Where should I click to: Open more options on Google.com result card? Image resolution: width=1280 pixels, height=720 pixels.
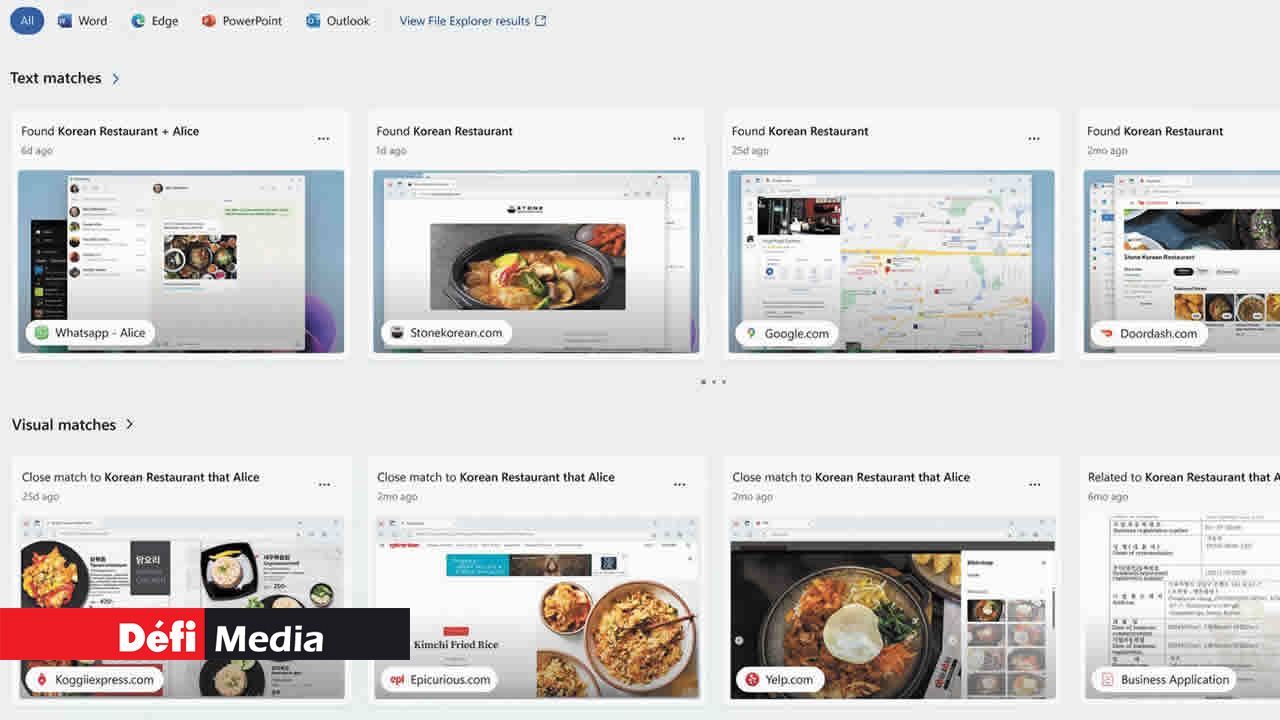click(1034, 139)
